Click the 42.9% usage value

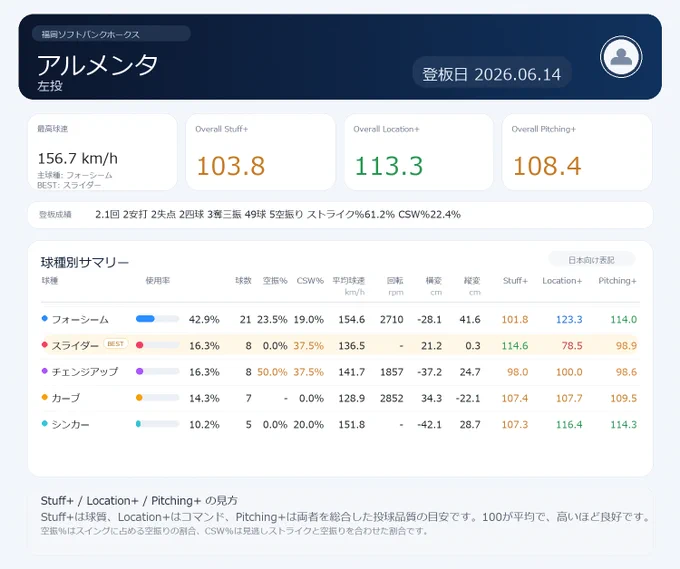pyautogui.click(x=204, y=320)
